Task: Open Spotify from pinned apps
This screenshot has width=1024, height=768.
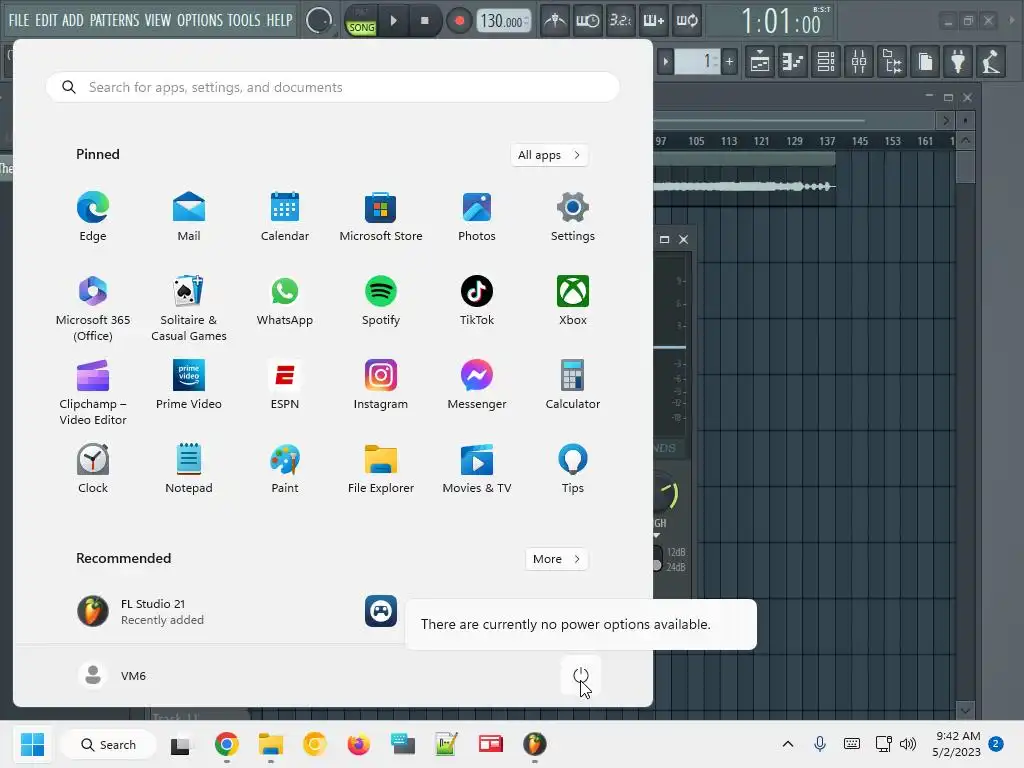Action: (381, 301)
